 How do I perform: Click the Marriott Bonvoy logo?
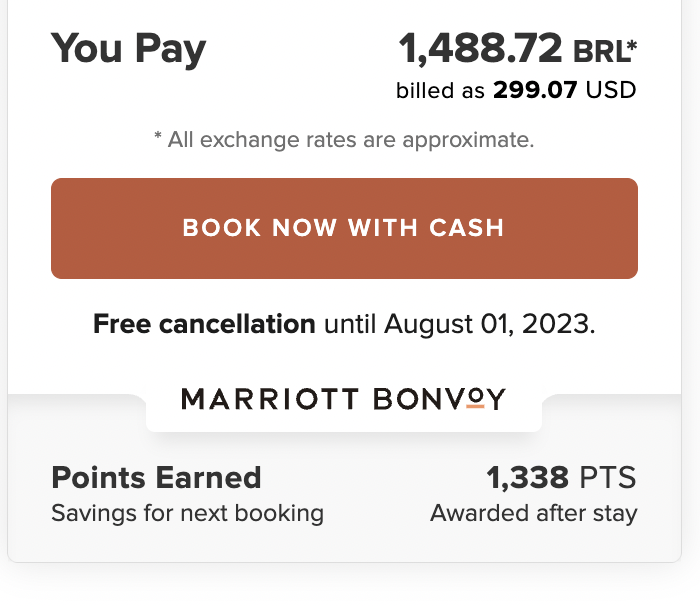pyautogui.click(x=344, y=400)
